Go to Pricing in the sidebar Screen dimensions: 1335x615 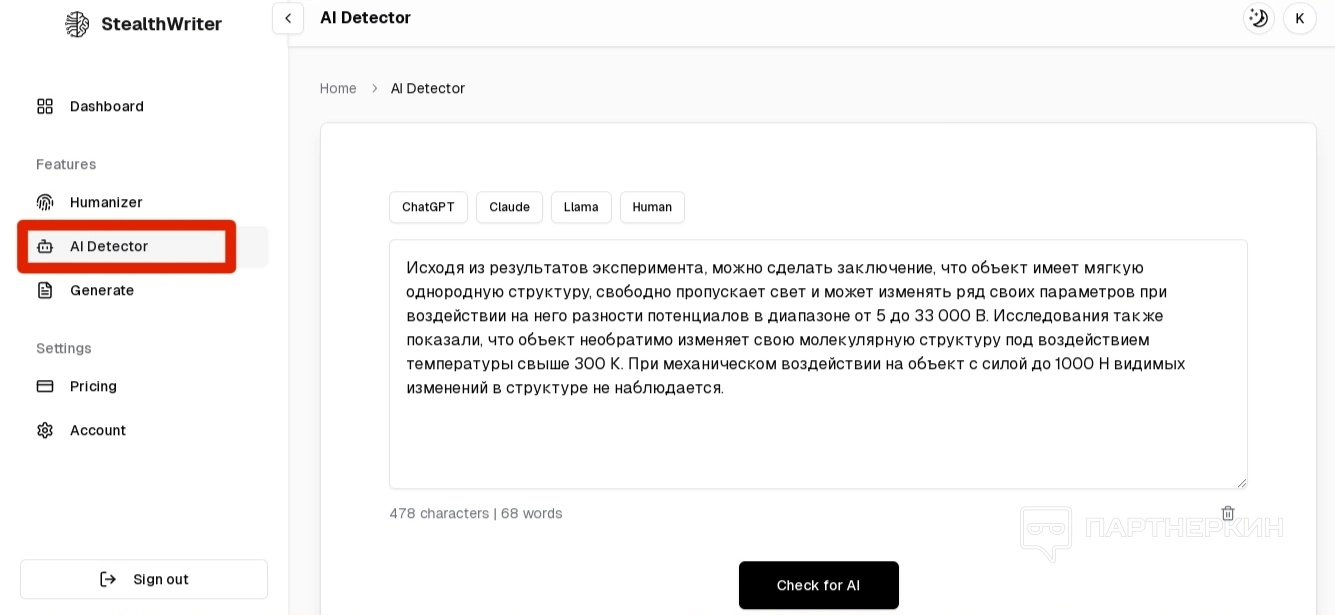coord(93,386)
